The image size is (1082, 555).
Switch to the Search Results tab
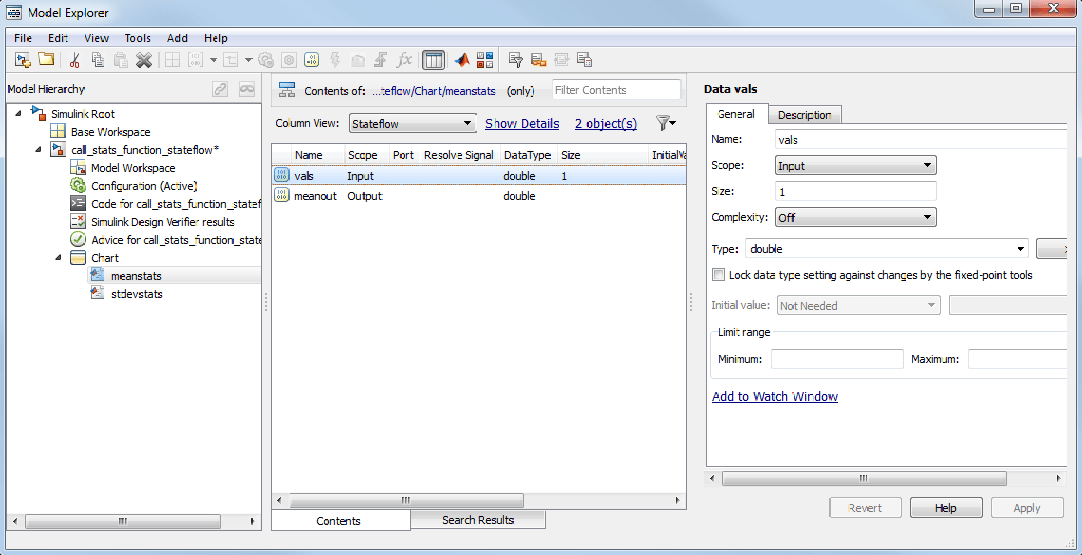click(478, 520)
